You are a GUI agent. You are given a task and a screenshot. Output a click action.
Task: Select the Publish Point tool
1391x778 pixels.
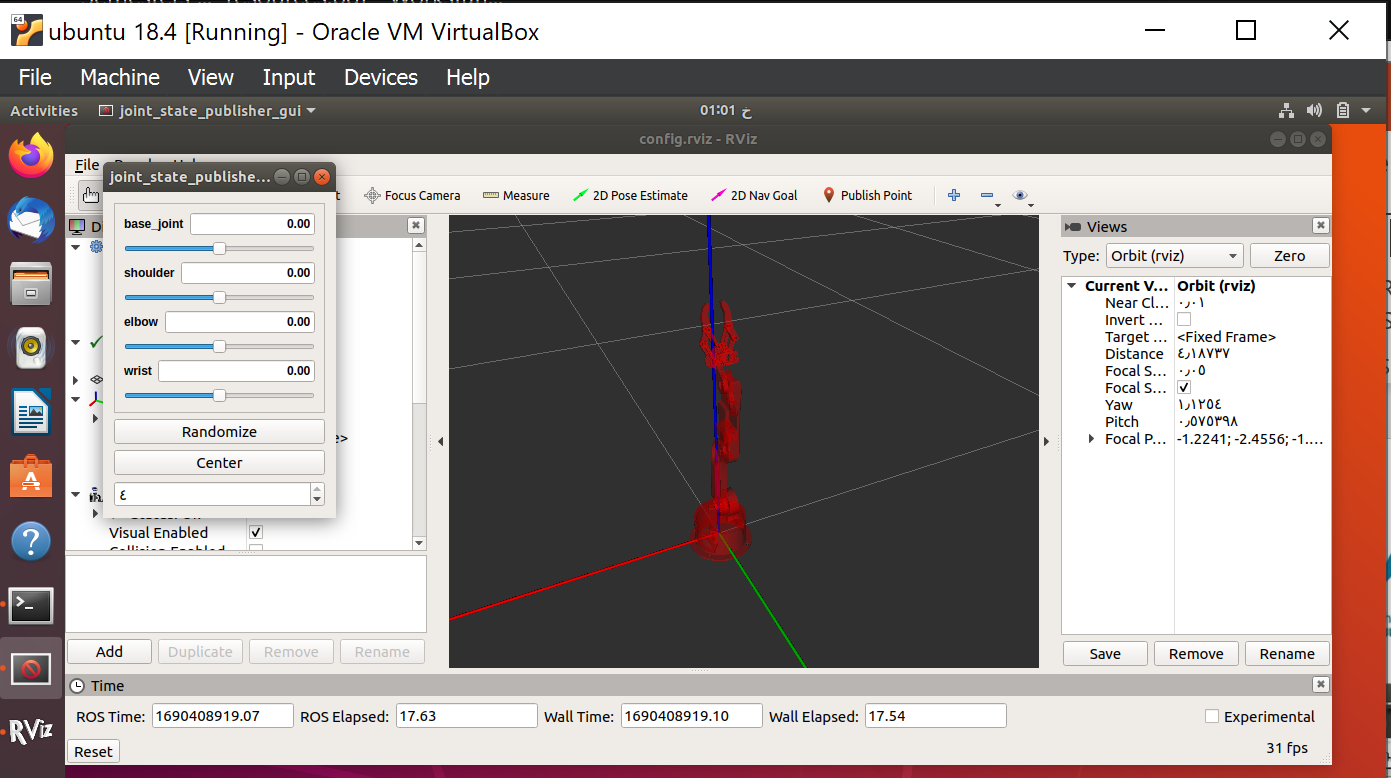867,195
